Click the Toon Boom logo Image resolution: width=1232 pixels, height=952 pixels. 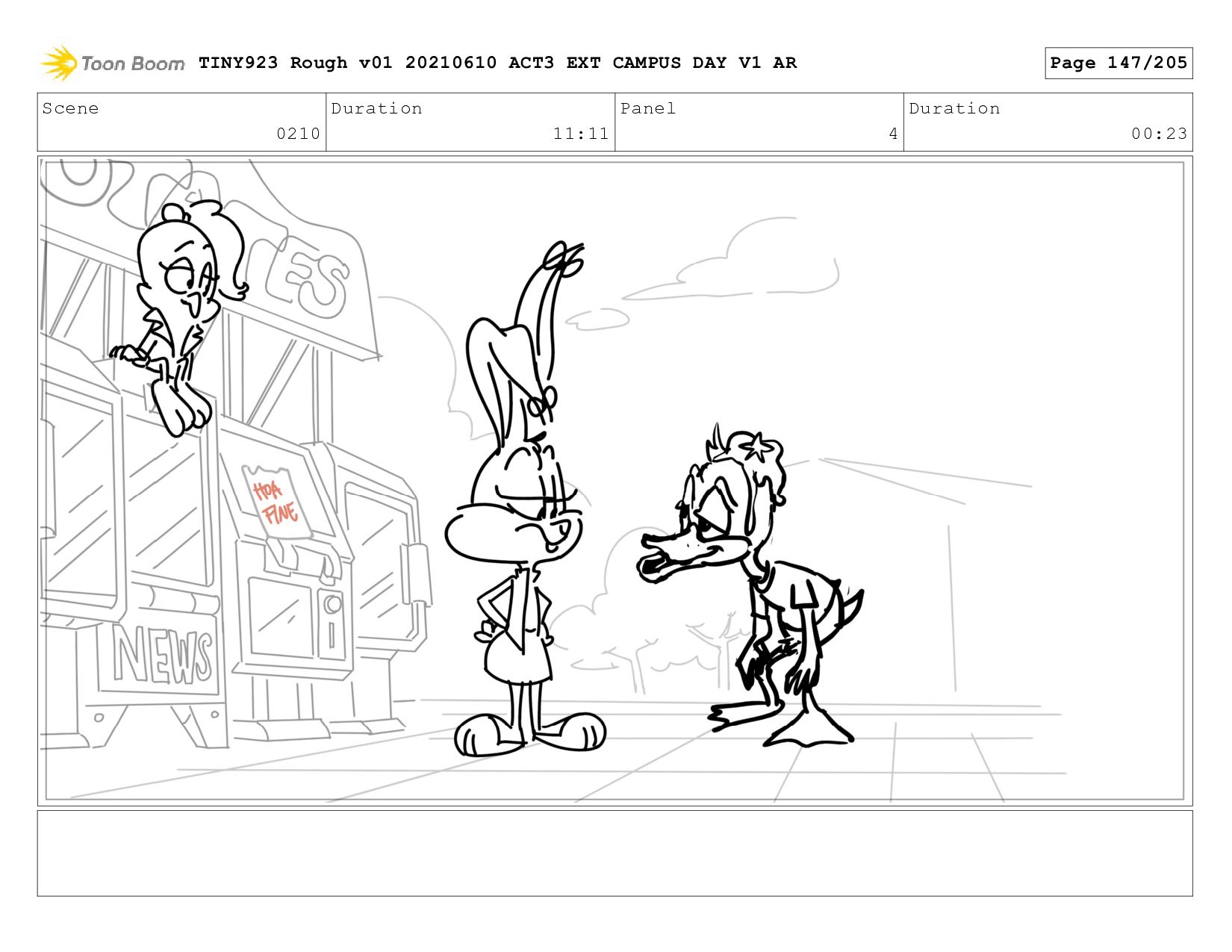tap(112, 63)
